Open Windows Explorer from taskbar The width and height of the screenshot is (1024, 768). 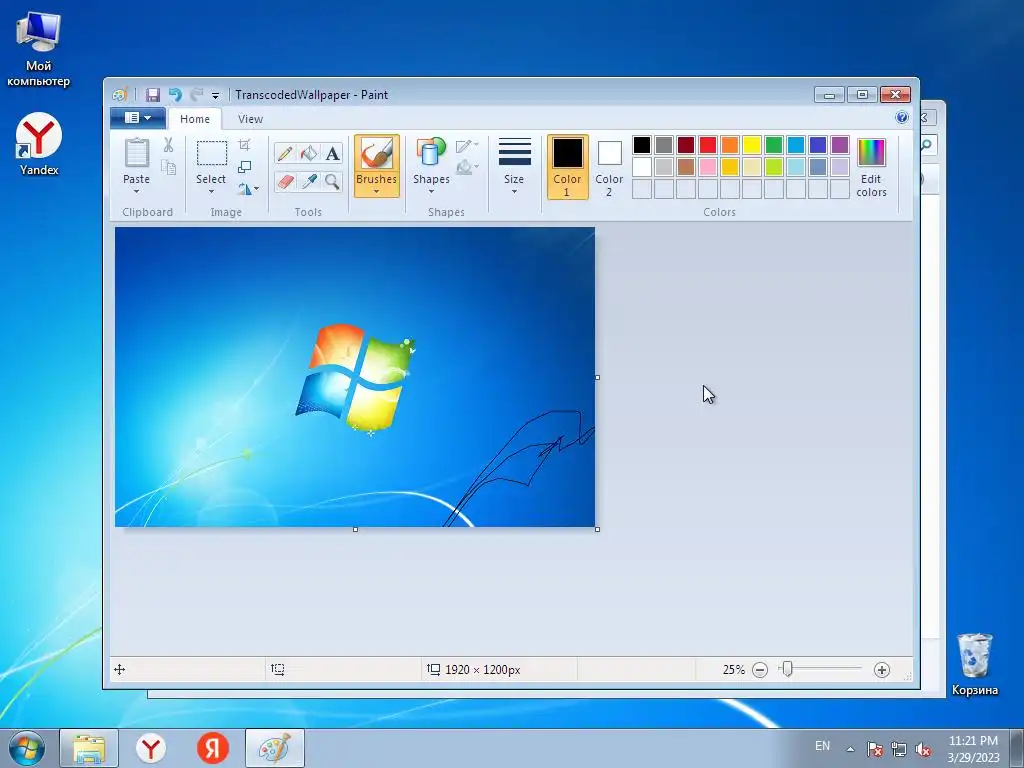(89, 748)
